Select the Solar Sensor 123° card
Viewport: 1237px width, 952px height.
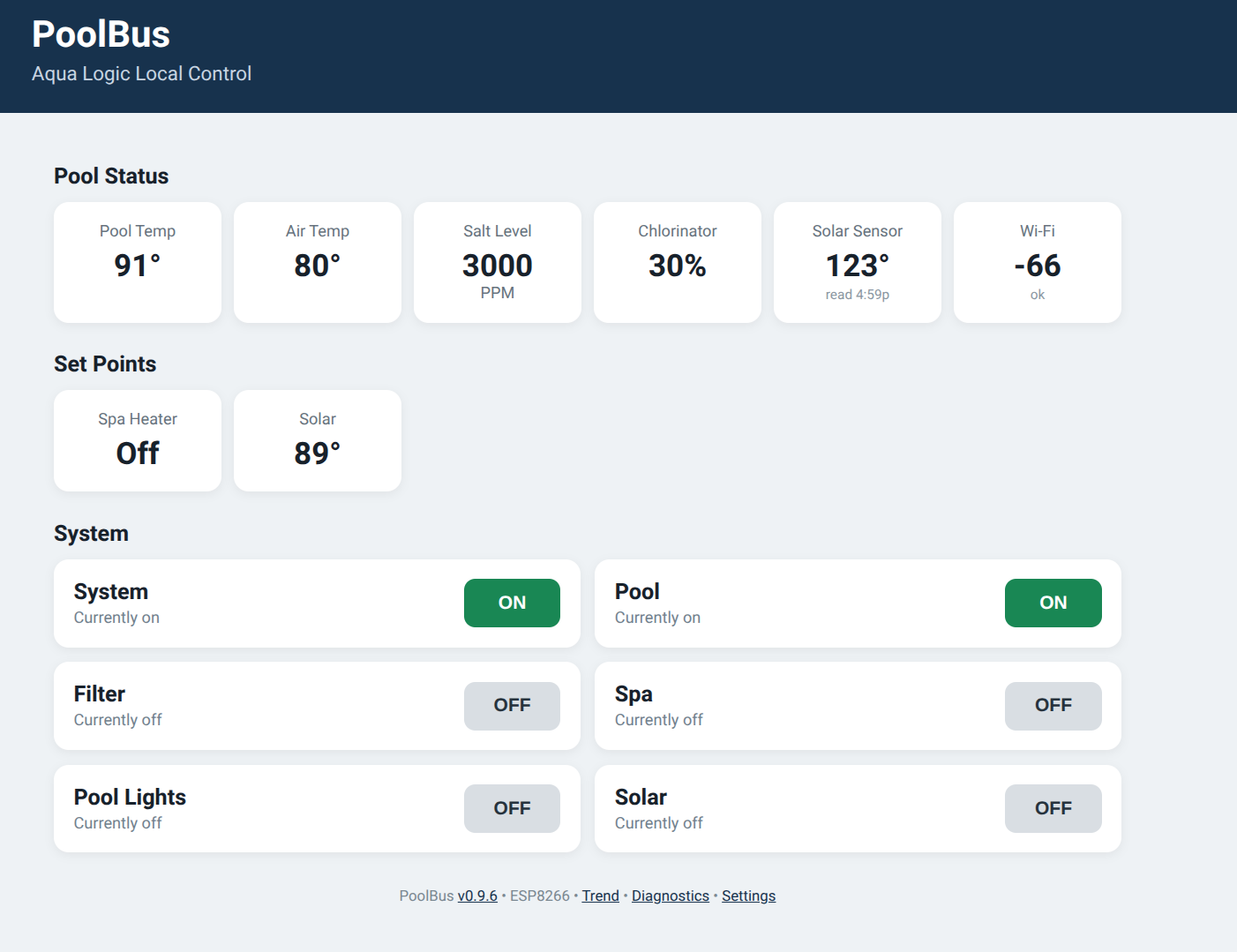click(x=858, y=262)
